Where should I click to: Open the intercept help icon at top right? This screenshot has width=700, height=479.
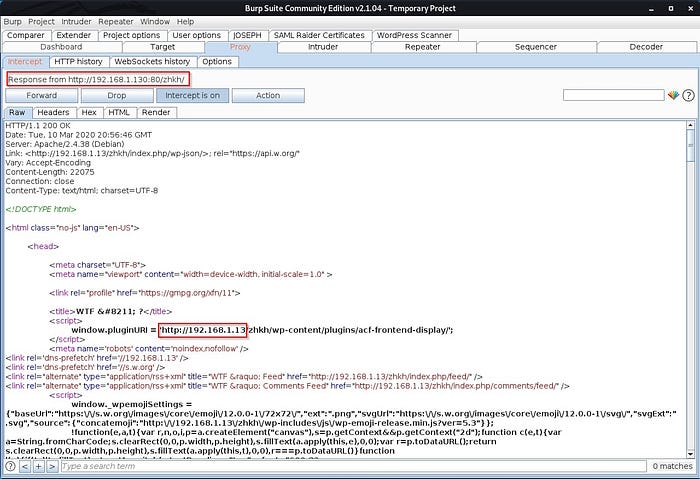tap(688, 95)
